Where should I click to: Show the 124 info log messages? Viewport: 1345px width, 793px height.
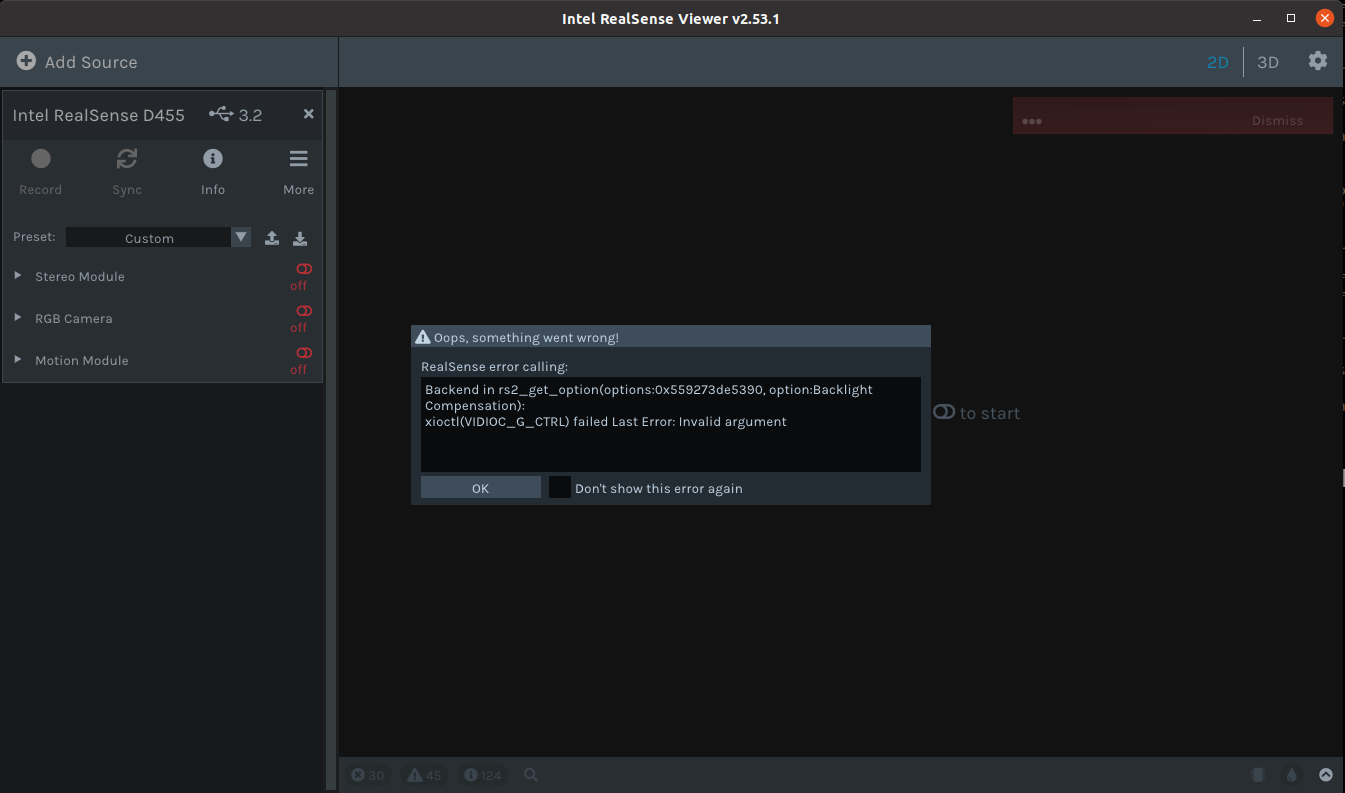click(x=483, y=774)
